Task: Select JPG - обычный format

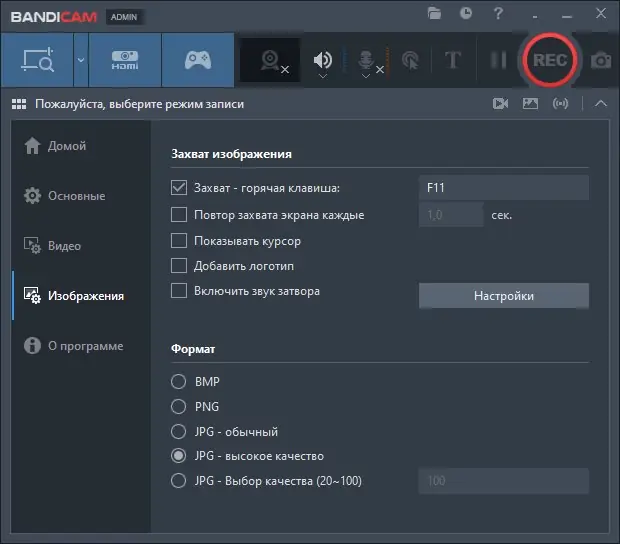Action: coord(178,431)
